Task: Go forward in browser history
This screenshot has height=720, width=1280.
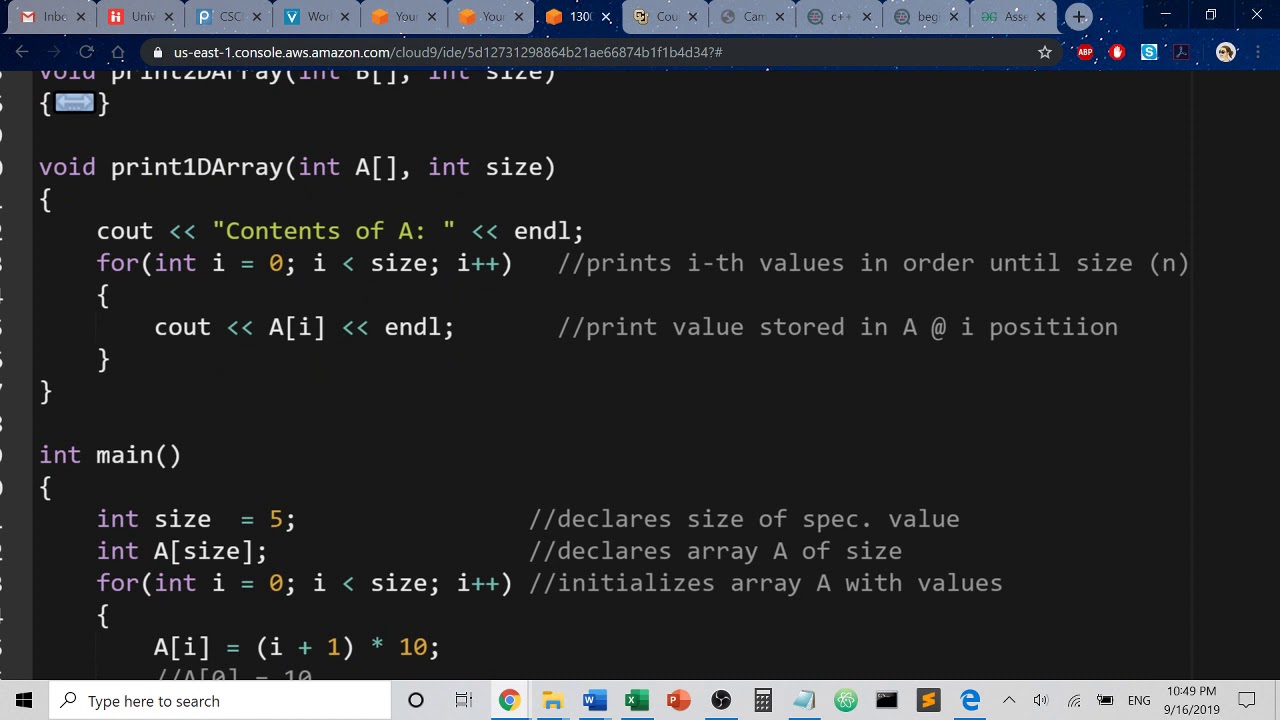Action: pyautogui.click(x=54, y=52)
